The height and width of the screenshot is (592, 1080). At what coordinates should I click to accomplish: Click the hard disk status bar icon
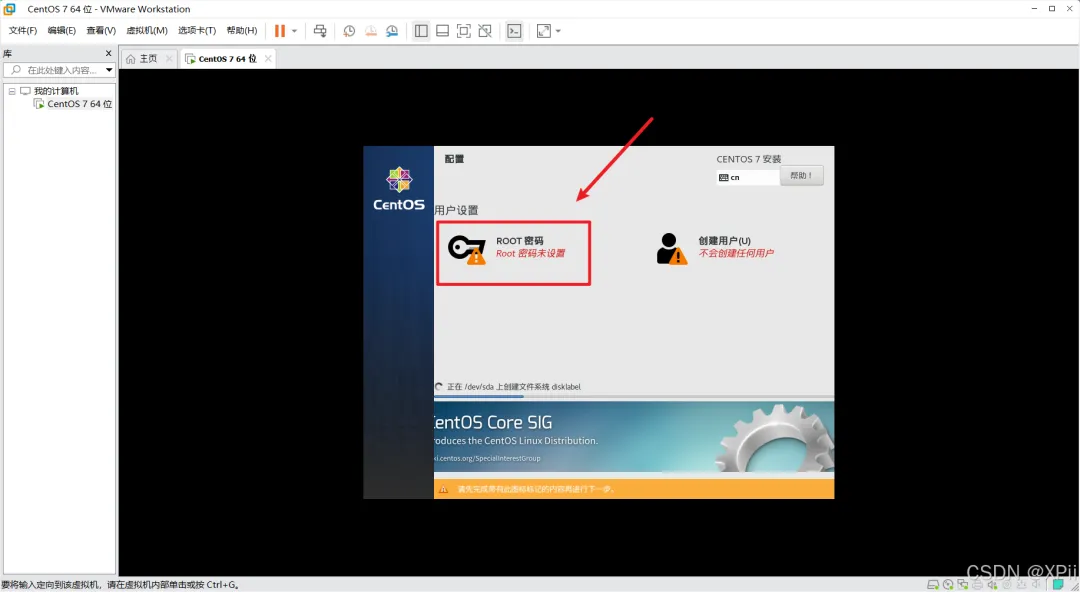point(933,584)
